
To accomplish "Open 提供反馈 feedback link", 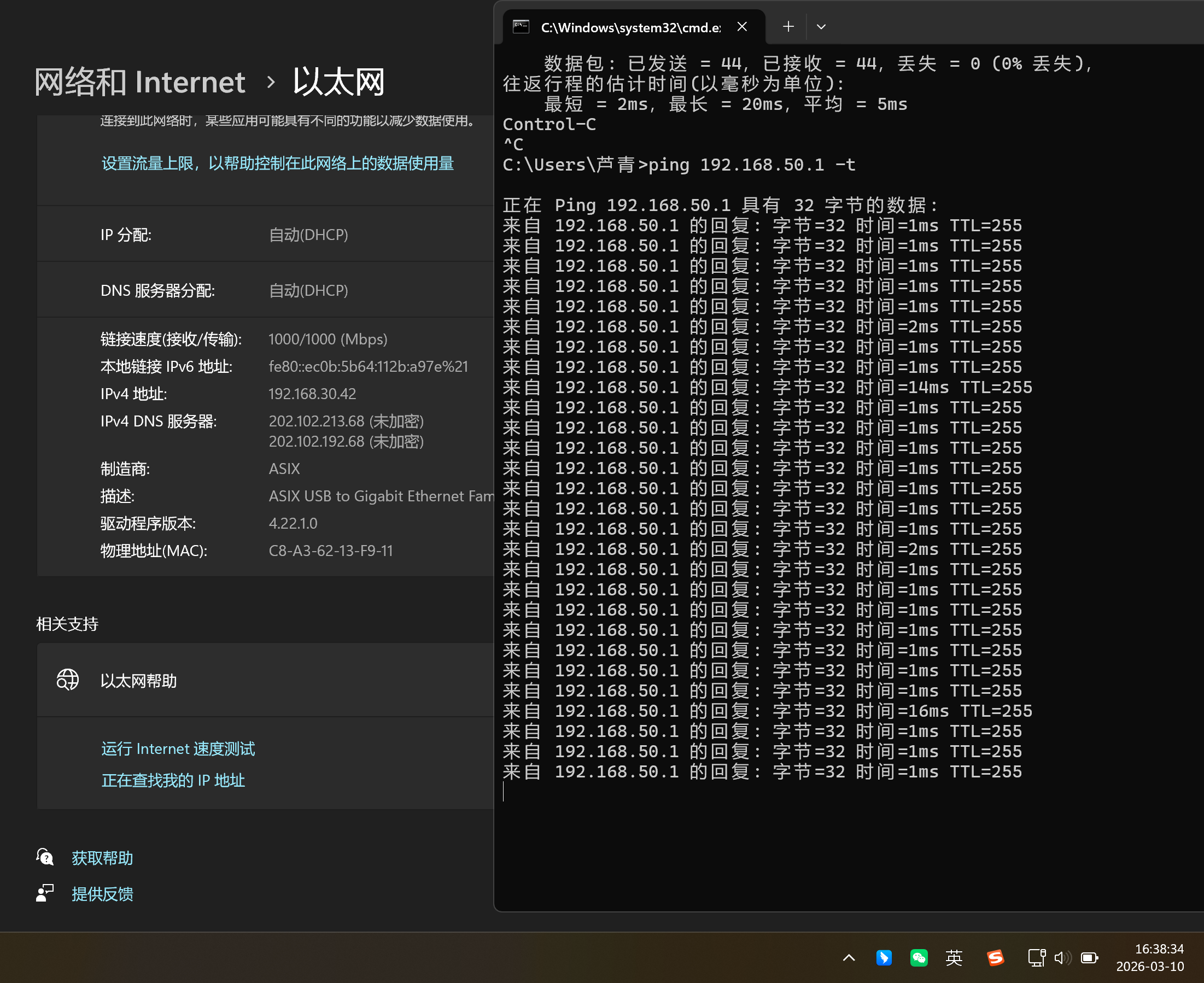I will tap(102, 893).
